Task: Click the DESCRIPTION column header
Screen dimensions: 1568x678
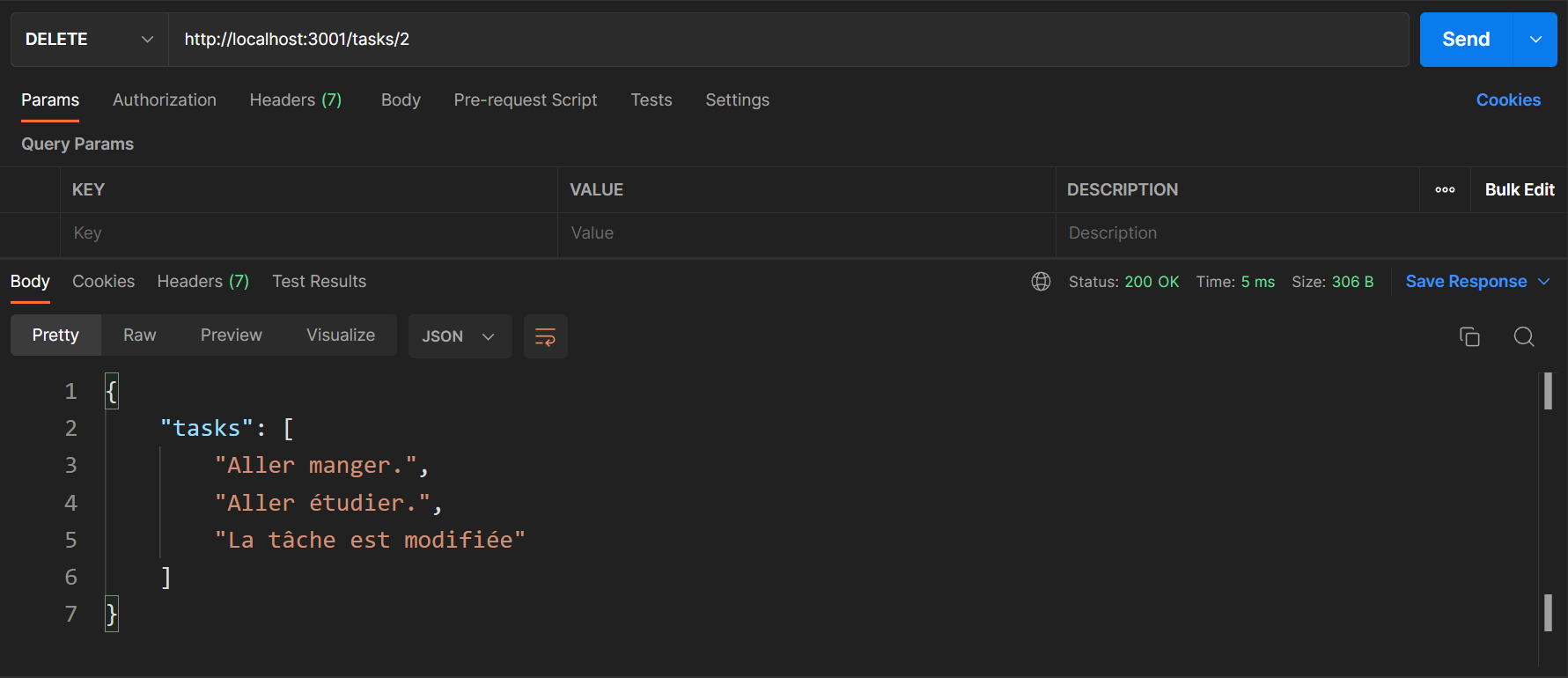Action: pos(1123,189)
